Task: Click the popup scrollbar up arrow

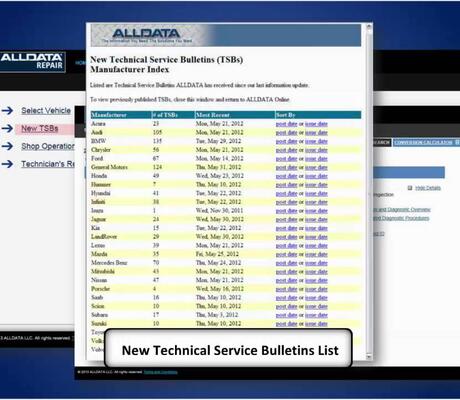Action: pyautogui.click(x=369, y=27)
